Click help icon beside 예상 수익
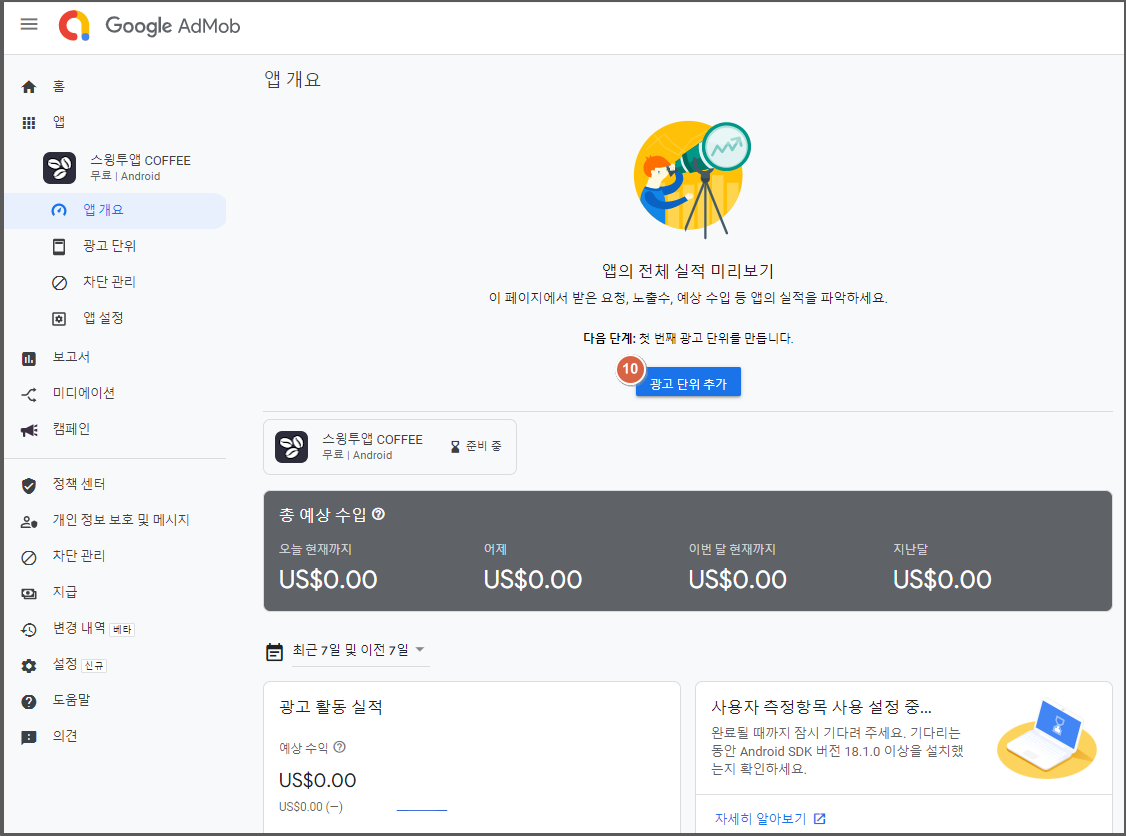Screen dimensions: 1126x836 pos(340,747)
